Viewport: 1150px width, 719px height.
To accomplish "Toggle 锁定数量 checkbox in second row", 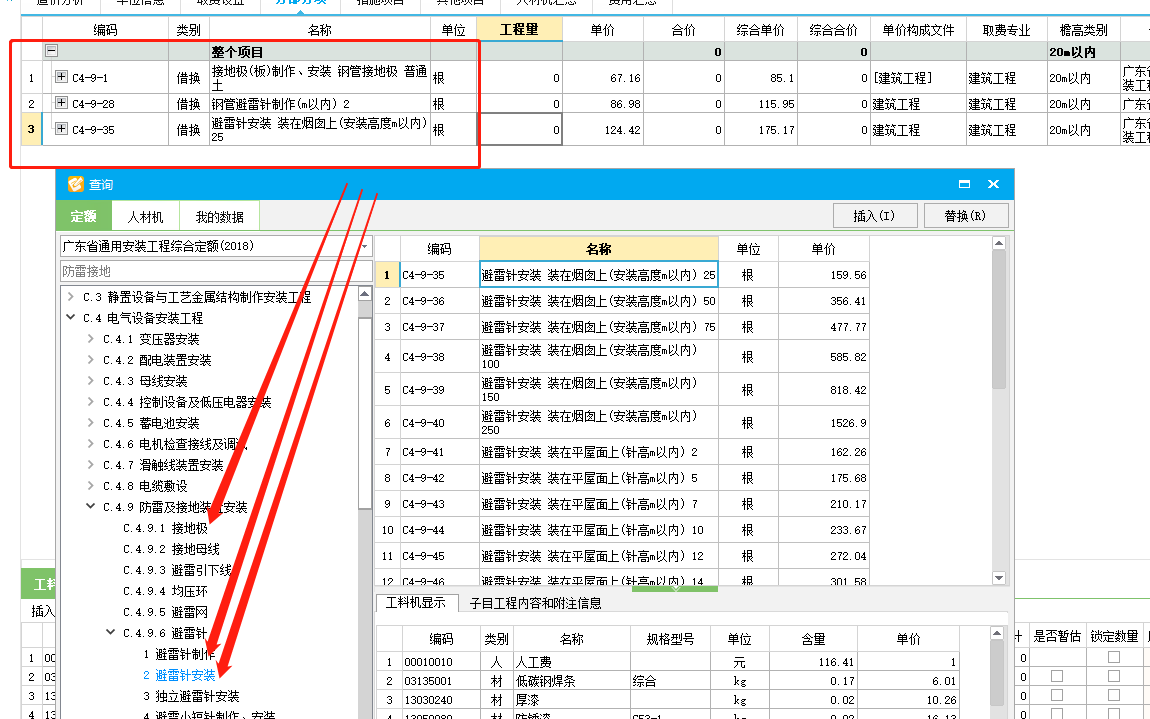I will (1113, 676).
